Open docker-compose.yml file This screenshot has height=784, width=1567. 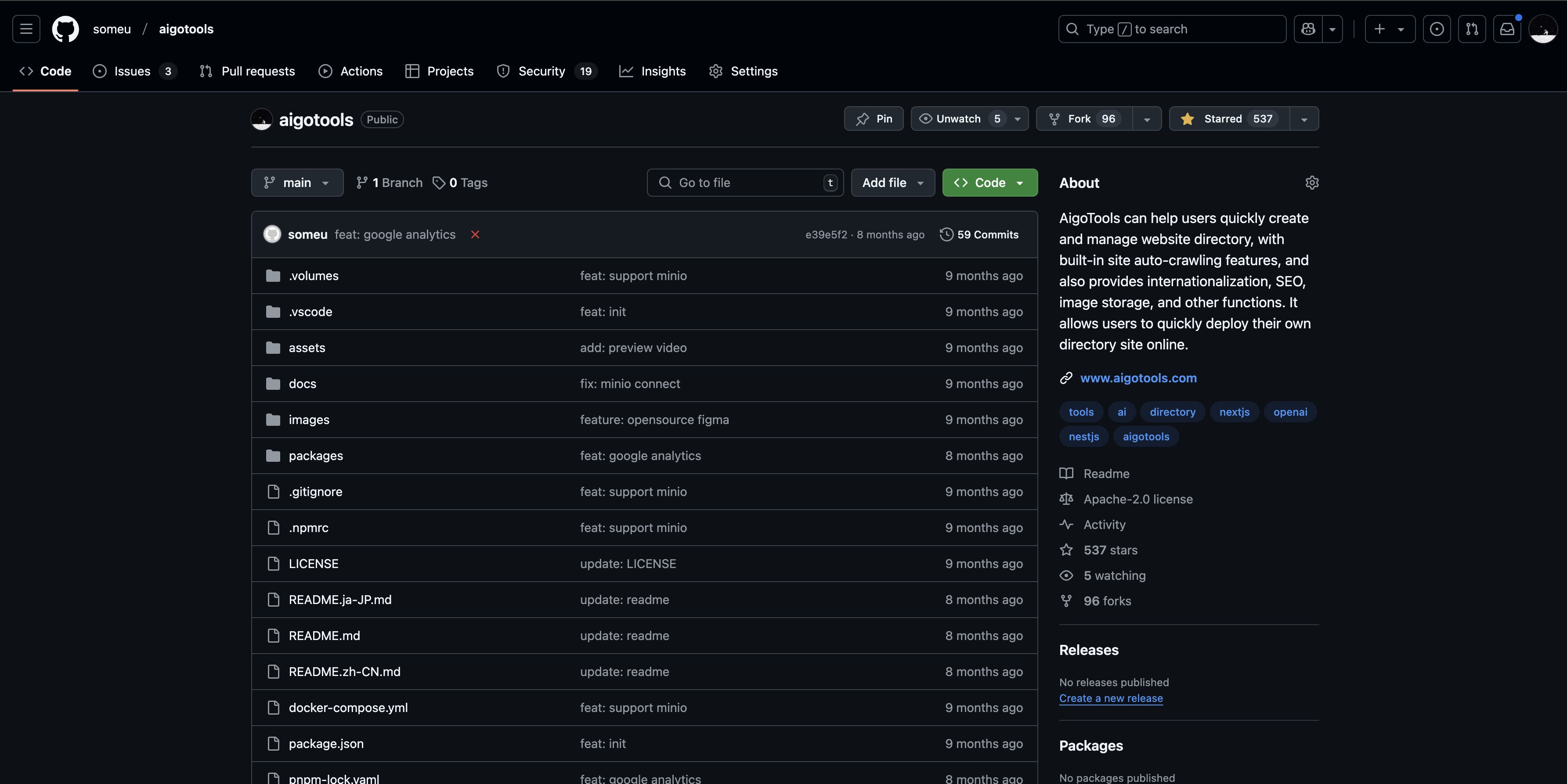point(348,708)
